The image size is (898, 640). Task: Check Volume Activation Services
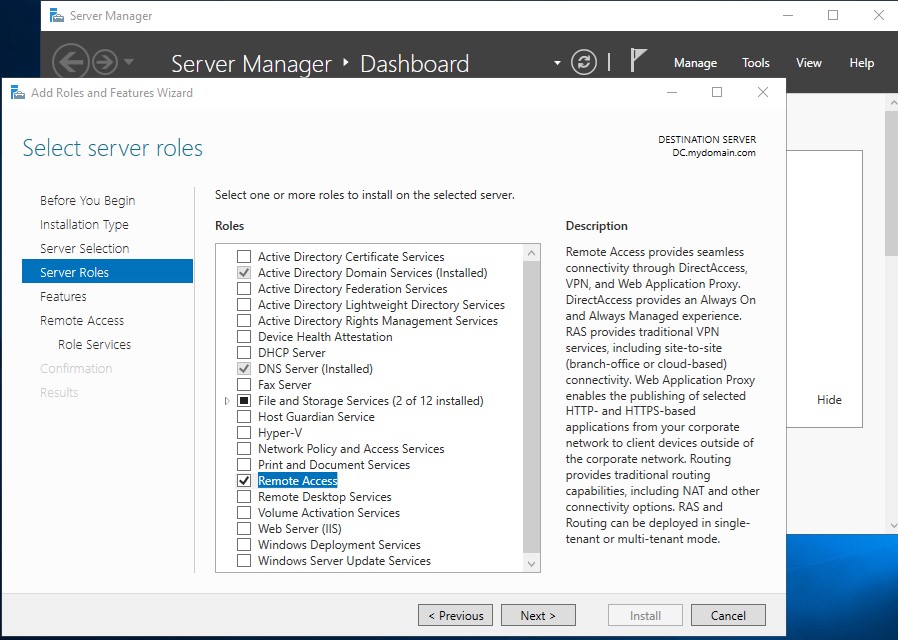click(244, 513)
